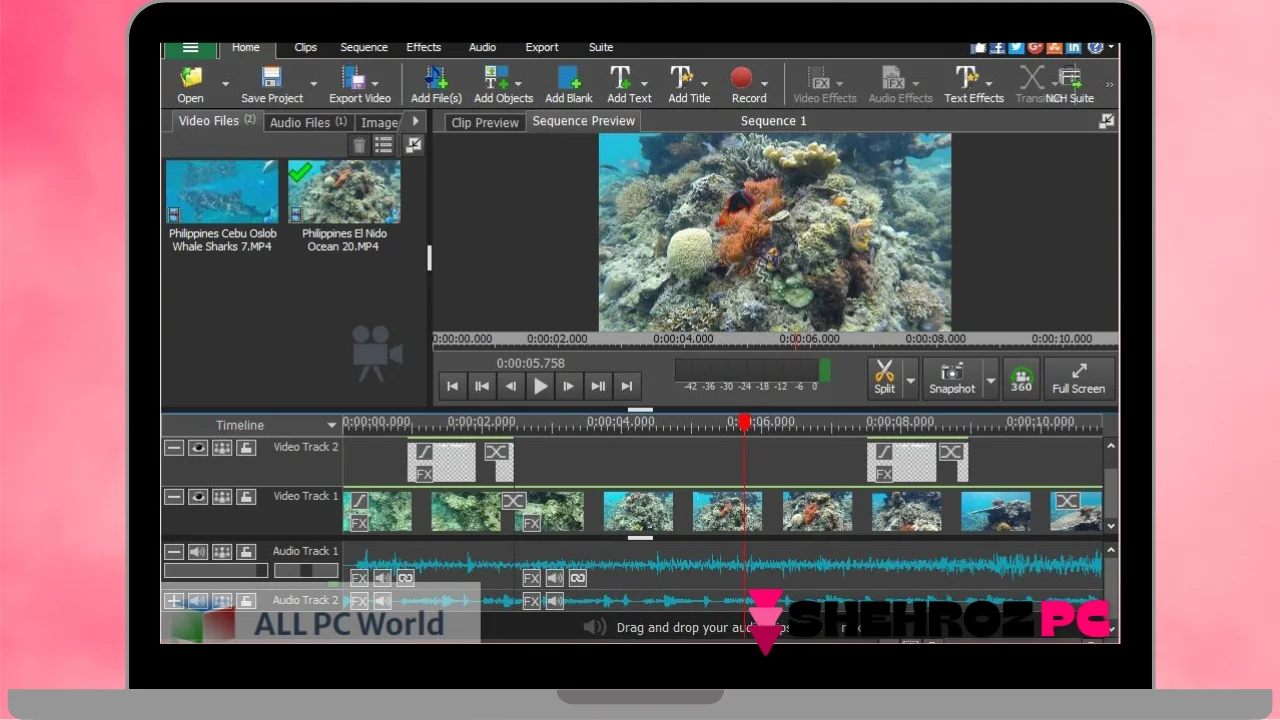Click the Add Objects icon
This screenshot has width=1280, height=720.
497,77
